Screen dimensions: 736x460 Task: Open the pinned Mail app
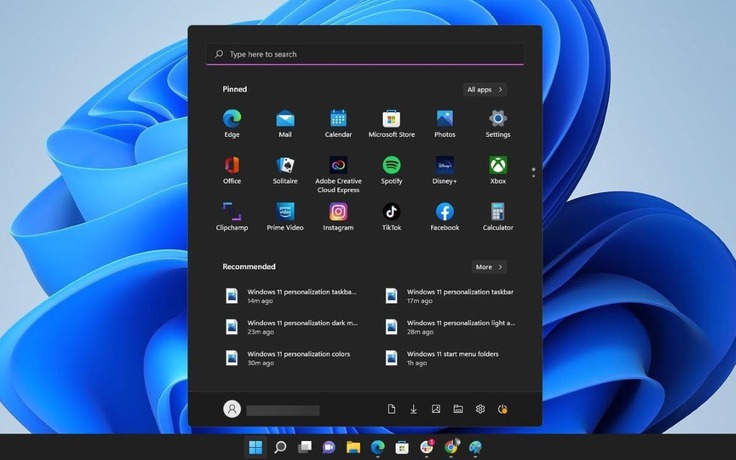click(x=285, y=123)
